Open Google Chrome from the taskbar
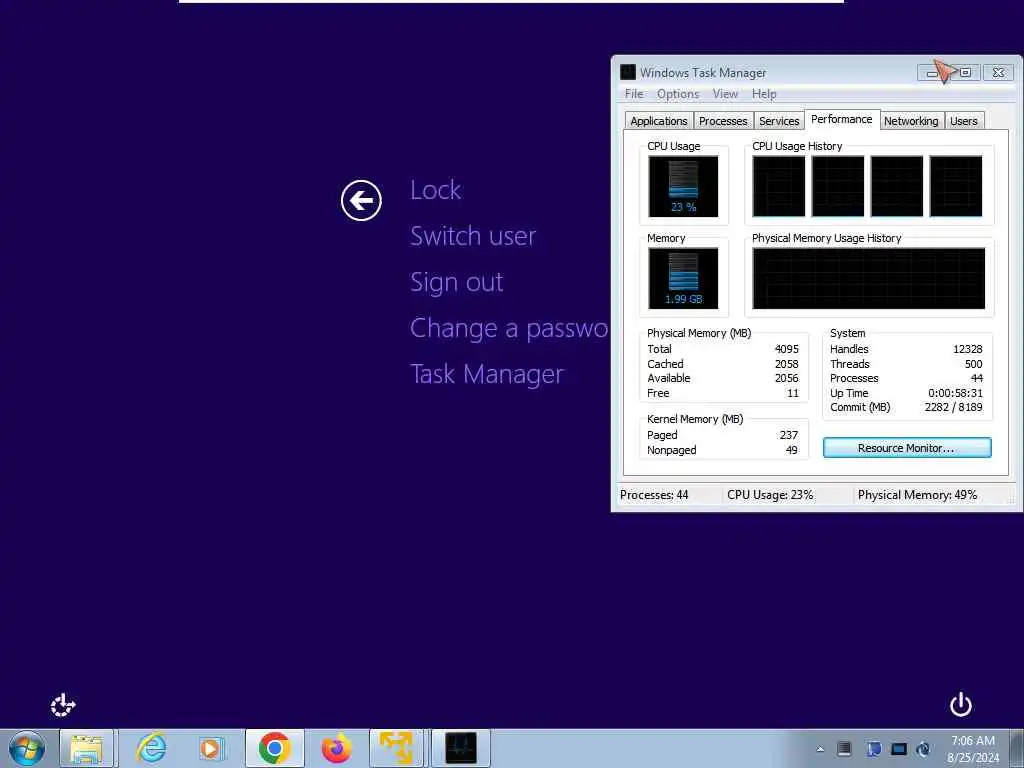Image resolution: width=1024 pixels, height=768 pixels. [274, 748]
